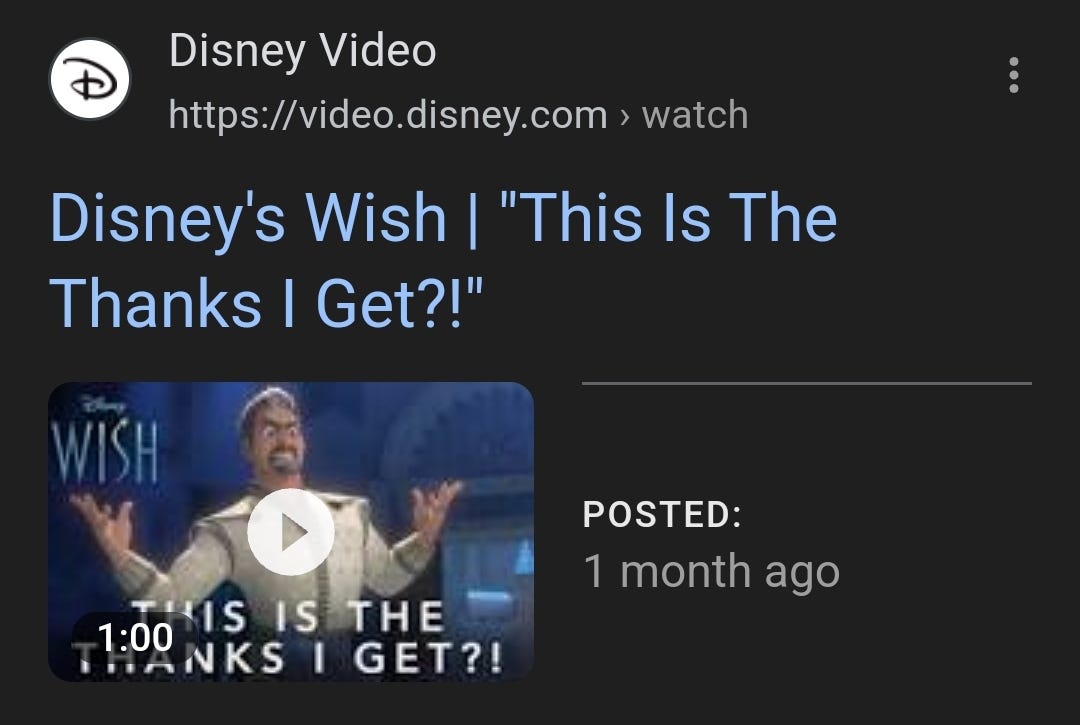Image resolution: width=1080 pixels, height=725 pixels.
Task: Click the POSTED label
Action: click(662, 514)
